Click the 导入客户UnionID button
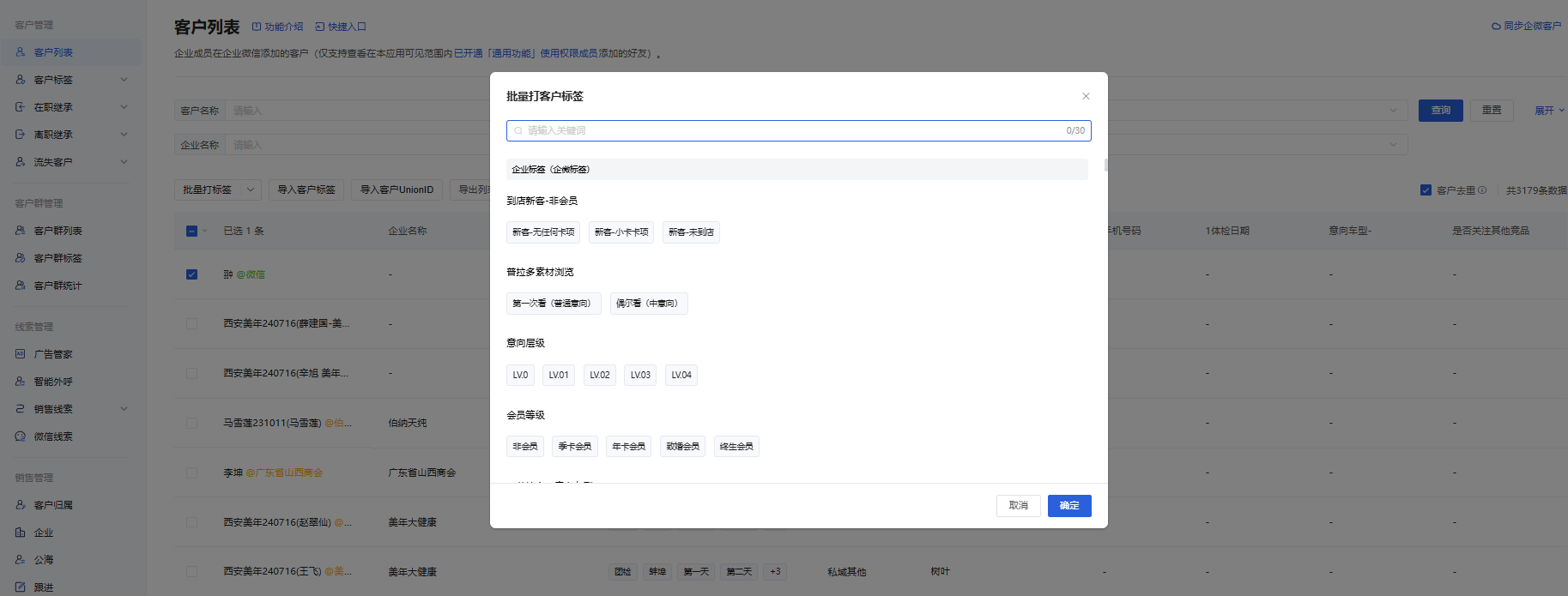The height and width of the screenshot is (596, 1568). coord(397,190)
